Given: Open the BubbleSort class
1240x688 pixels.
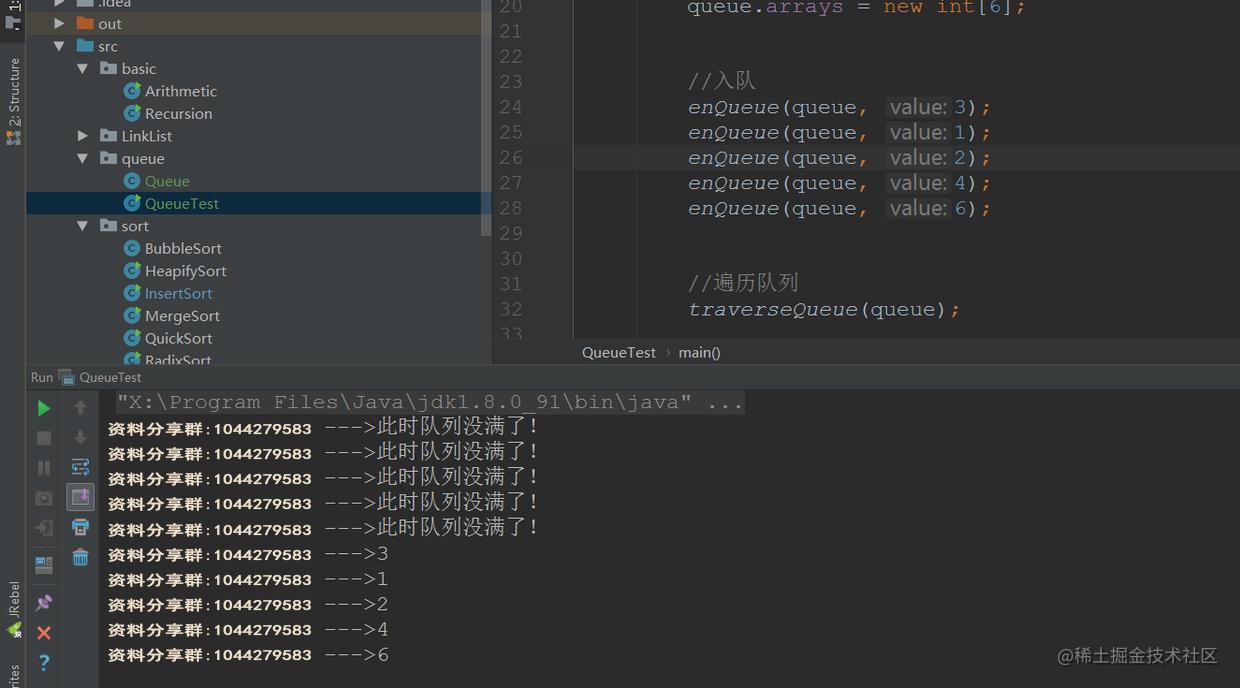Looking at the screenshot, I should coord(183,248).
